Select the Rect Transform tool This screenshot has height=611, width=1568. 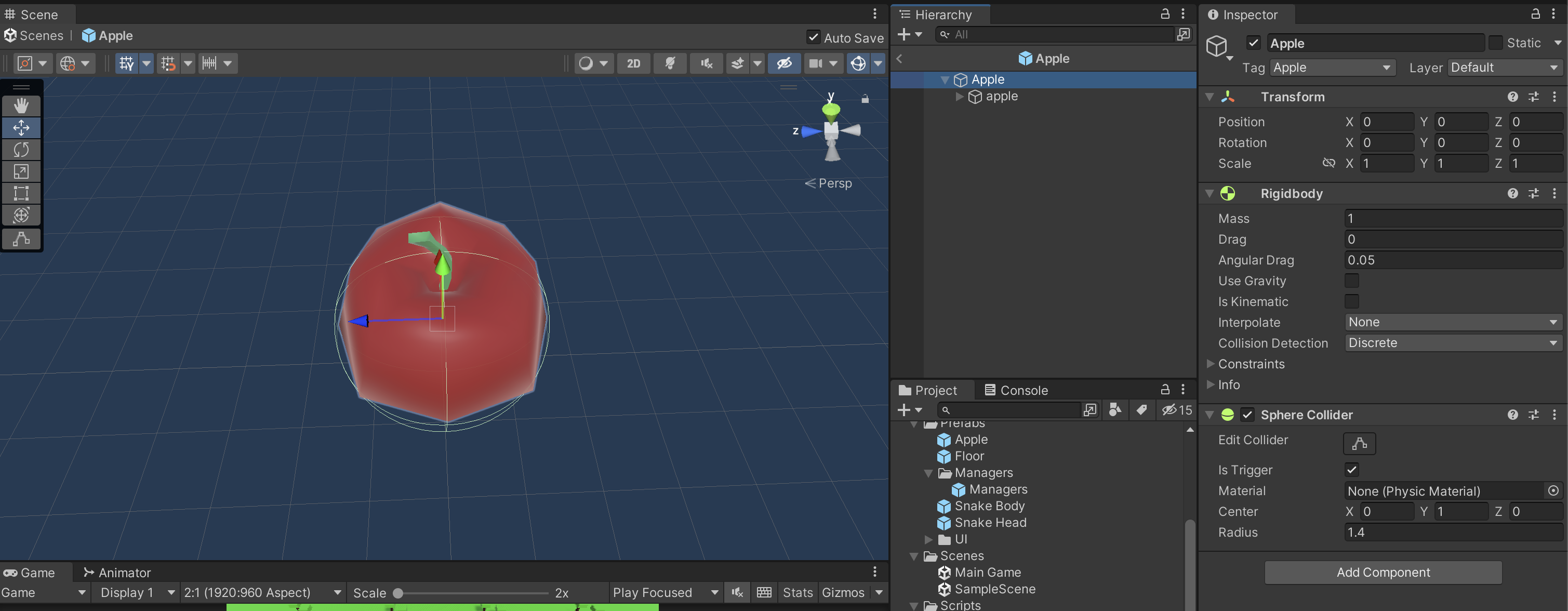[21, 193]
